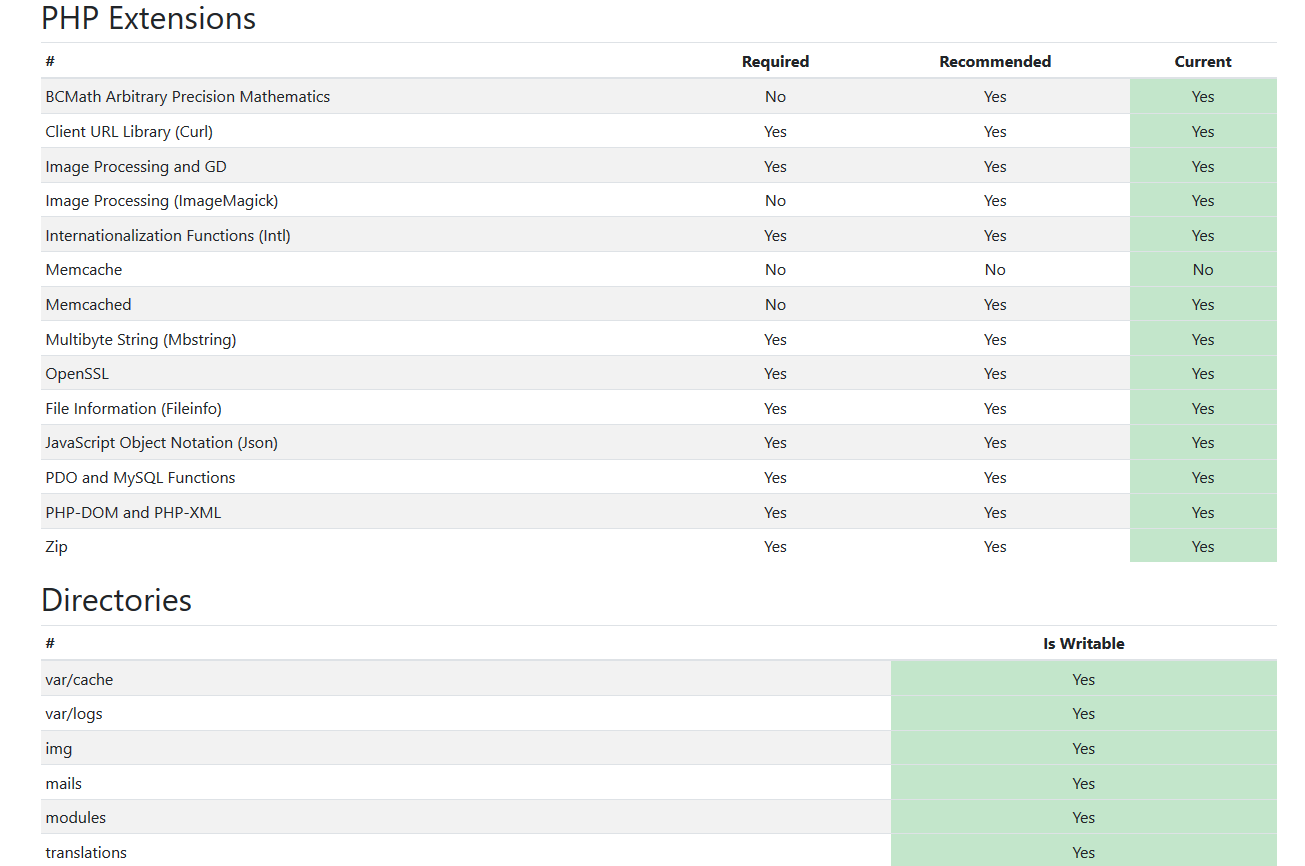Click the Yes cell for Zip extension
This screenshot has width=1305, height=866.
[1202, 546]
